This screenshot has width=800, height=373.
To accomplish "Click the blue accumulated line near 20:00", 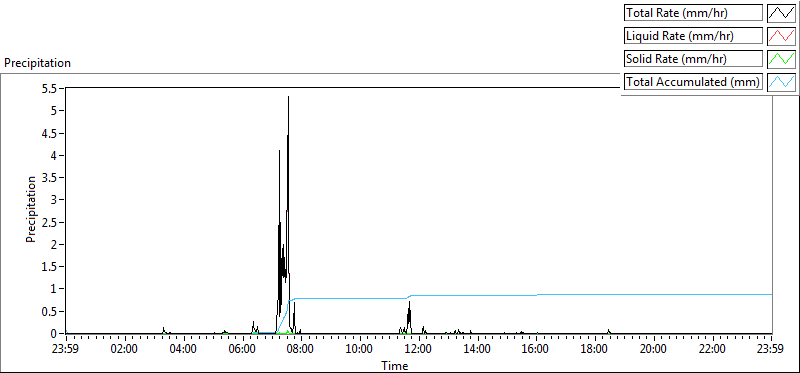I will (654, 294).
